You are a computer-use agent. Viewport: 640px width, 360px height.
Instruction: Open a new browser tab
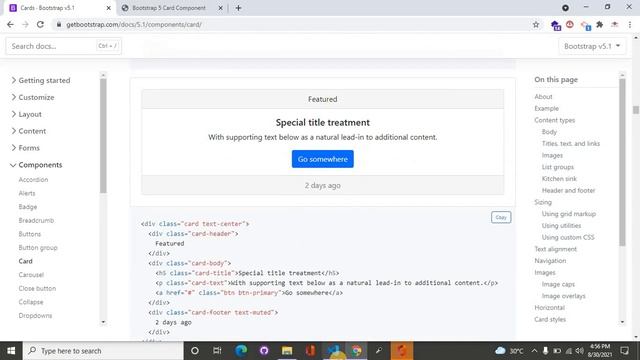click(x=238, y=8)
